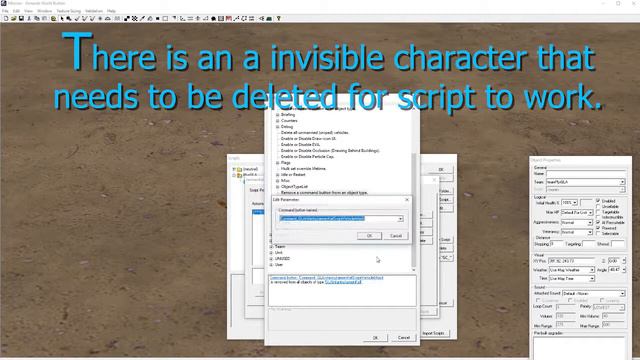Viewport: 640px width, 360px height.
Task: Expand the Counters tree node
Action: [x=278, y=121]
